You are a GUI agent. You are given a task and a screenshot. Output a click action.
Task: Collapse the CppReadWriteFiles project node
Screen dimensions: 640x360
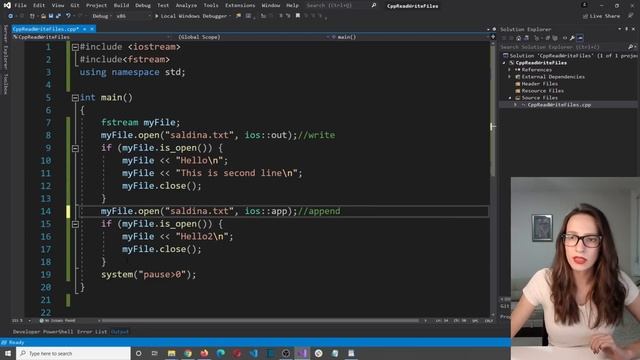(504, 63)
